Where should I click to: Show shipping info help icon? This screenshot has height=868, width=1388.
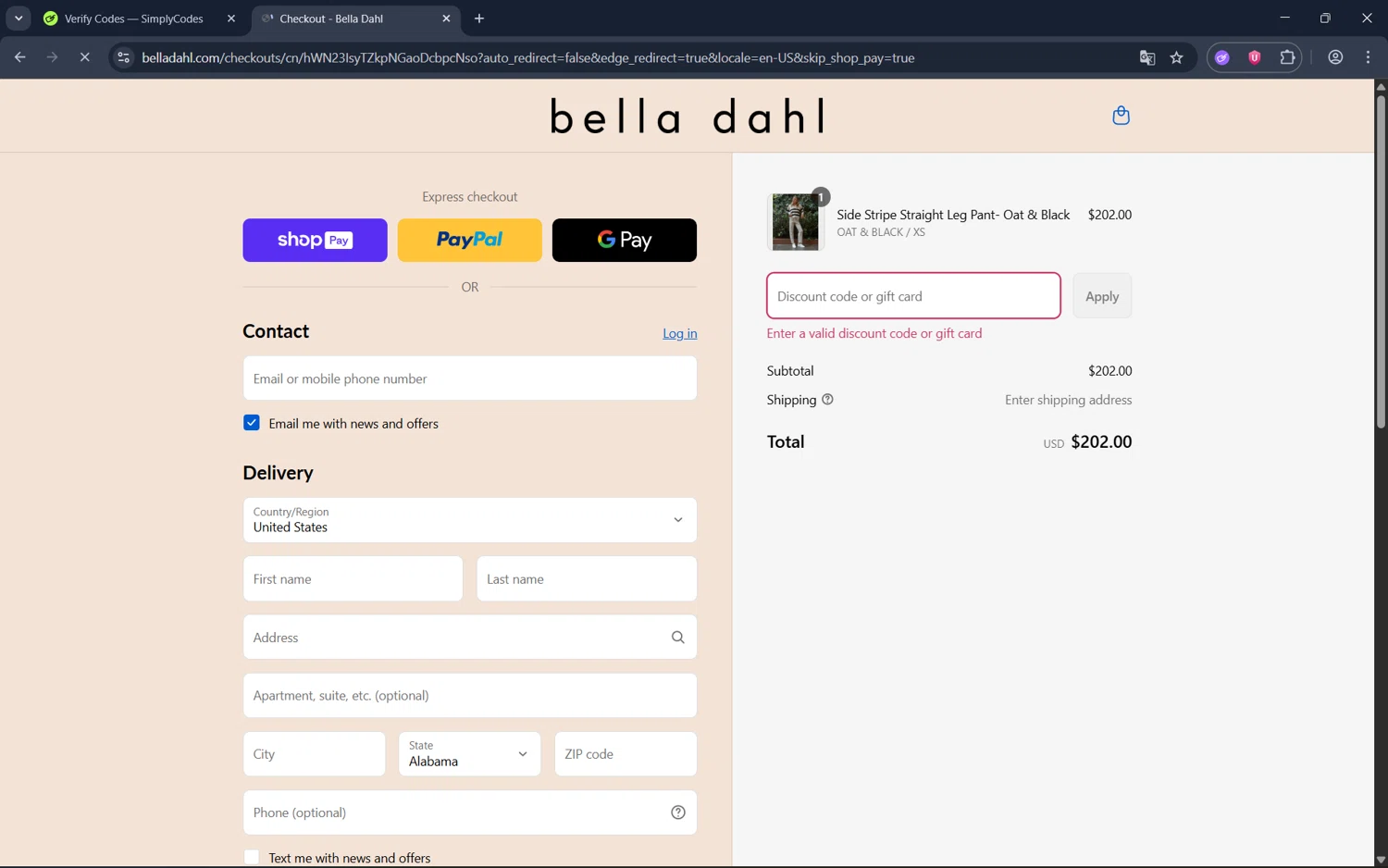click(x=827, y=400)
